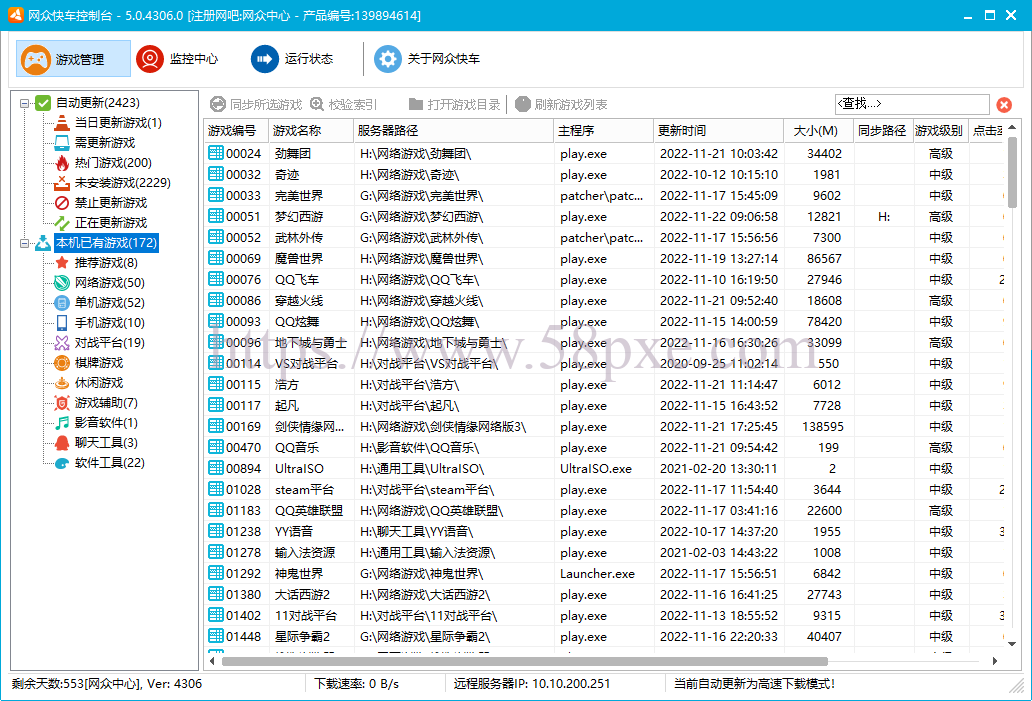The width and height of the screenshot is (1032, 701).
Task: Sort by the 游戏级别 column header
Action: tap(942, 131)
